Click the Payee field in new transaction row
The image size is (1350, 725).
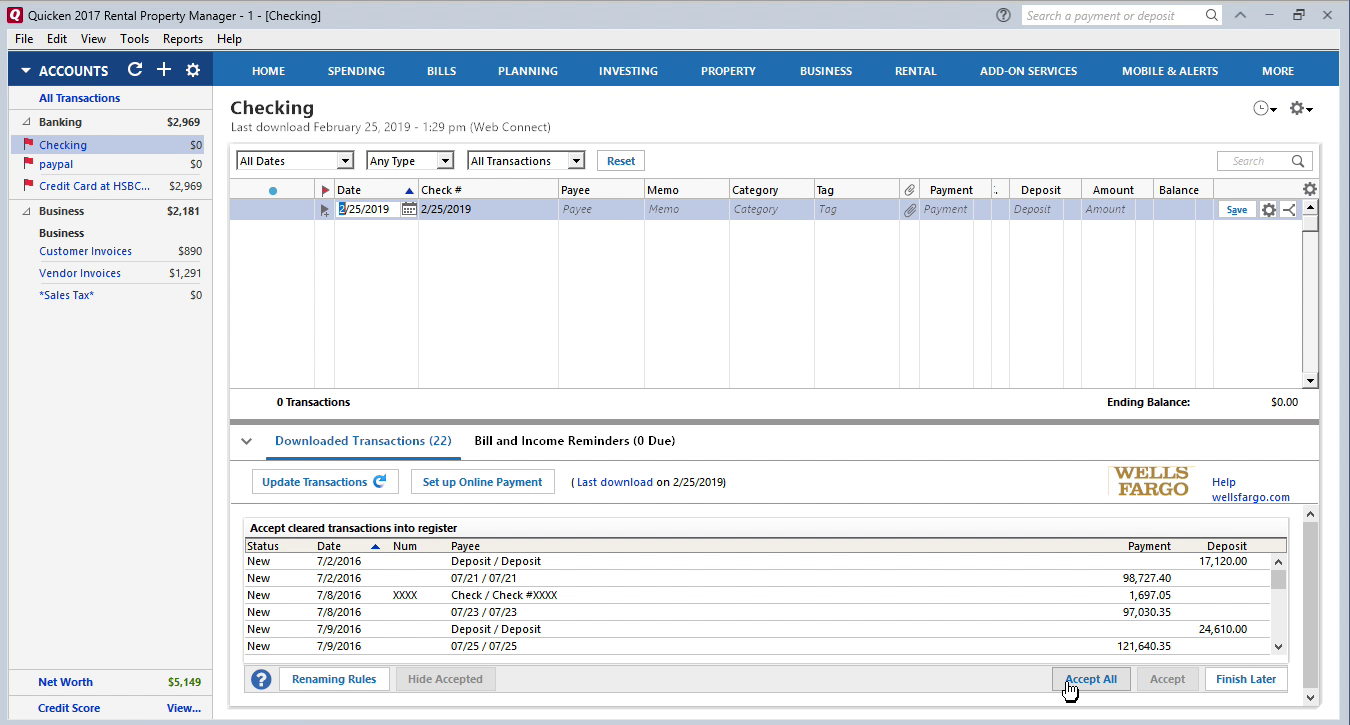(x=601, y=210)
